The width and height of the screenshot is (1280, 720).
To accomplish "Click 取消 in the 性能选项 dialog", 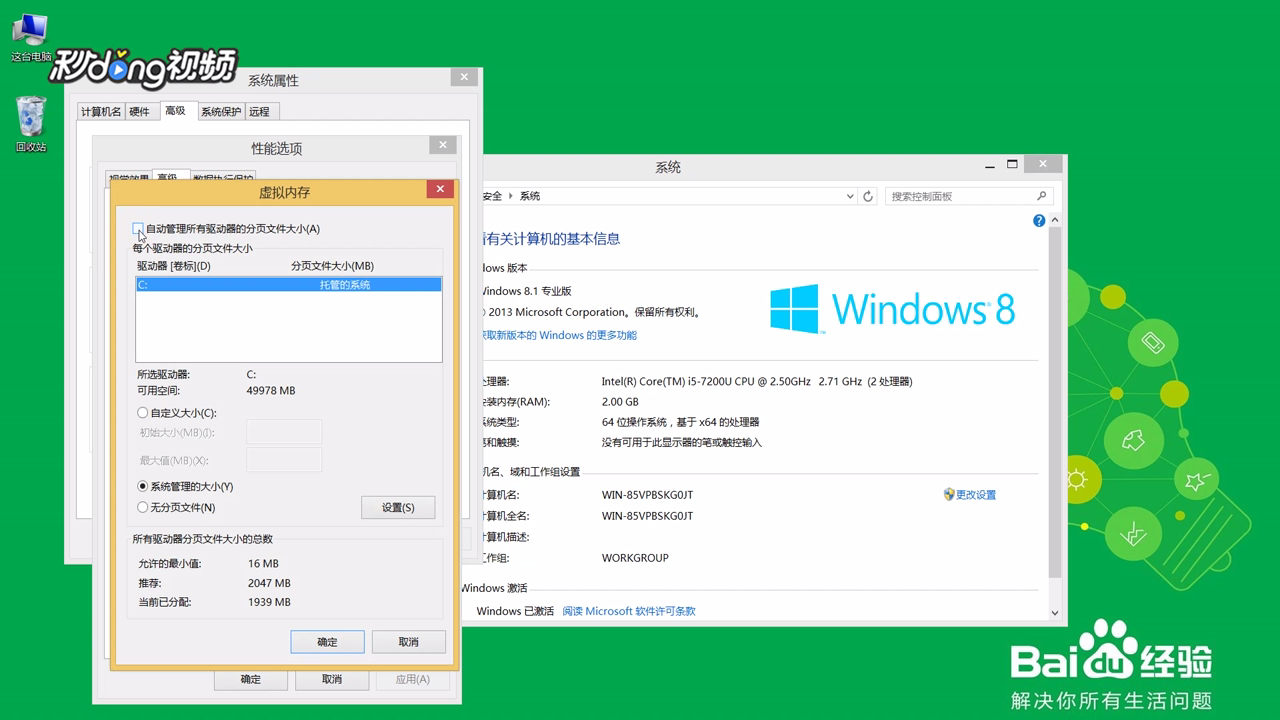I will (x=332, y=679).
